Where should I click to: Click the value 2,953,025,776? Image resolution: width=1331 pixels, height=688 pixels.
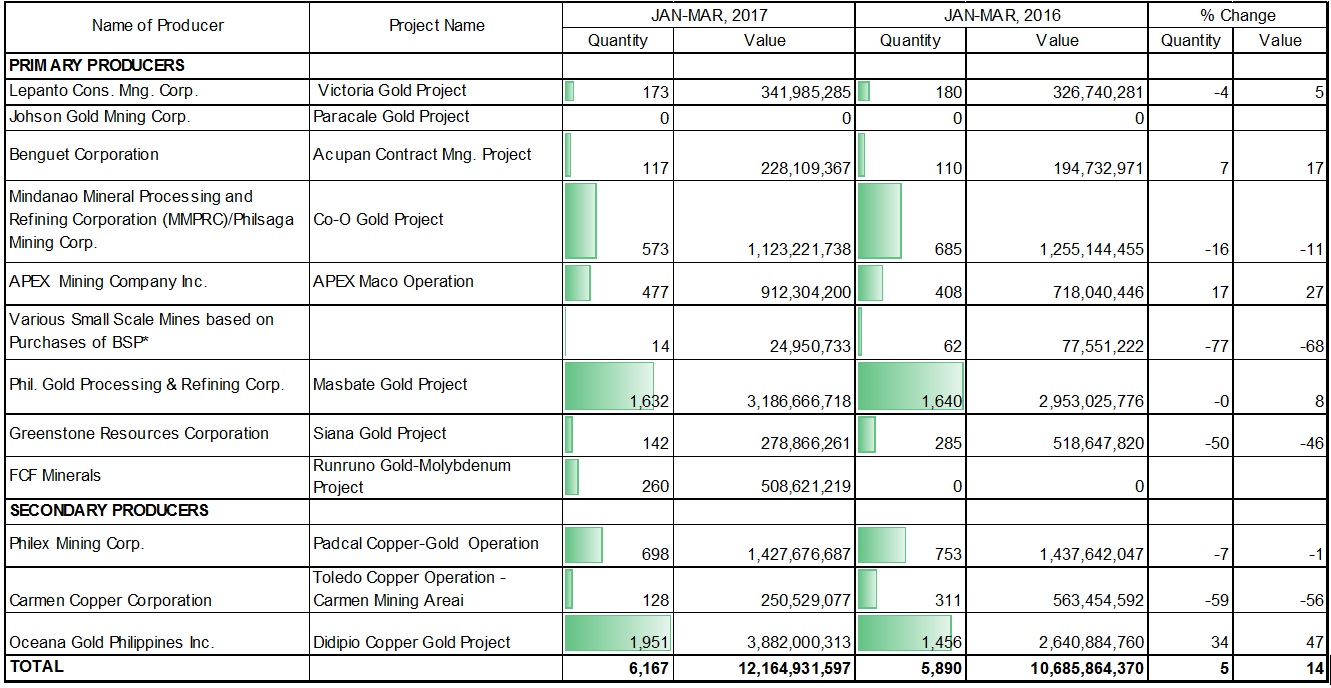(1092, 401)
